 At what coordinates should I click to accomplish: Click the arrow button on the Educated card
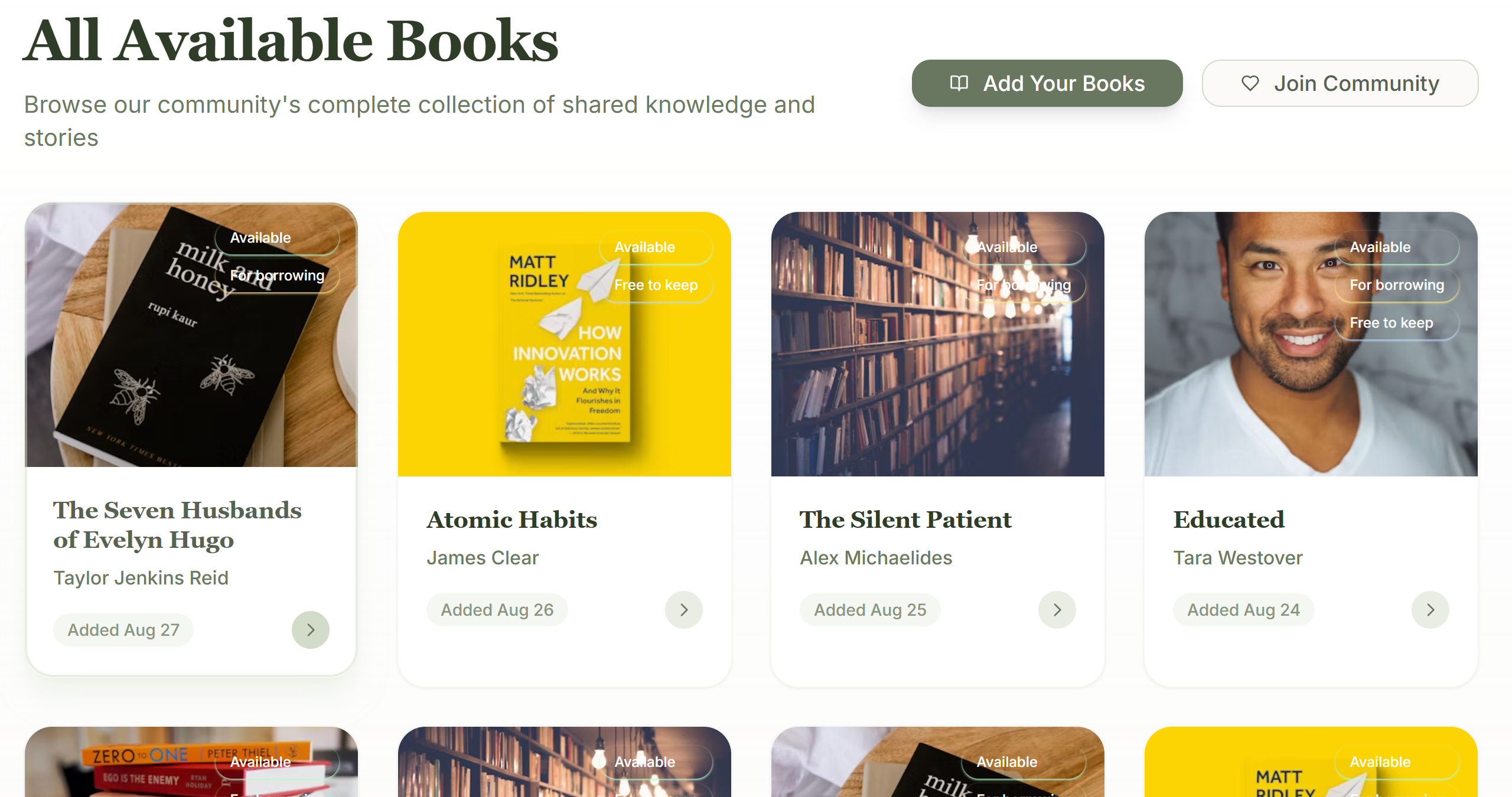coord(1430,610)
